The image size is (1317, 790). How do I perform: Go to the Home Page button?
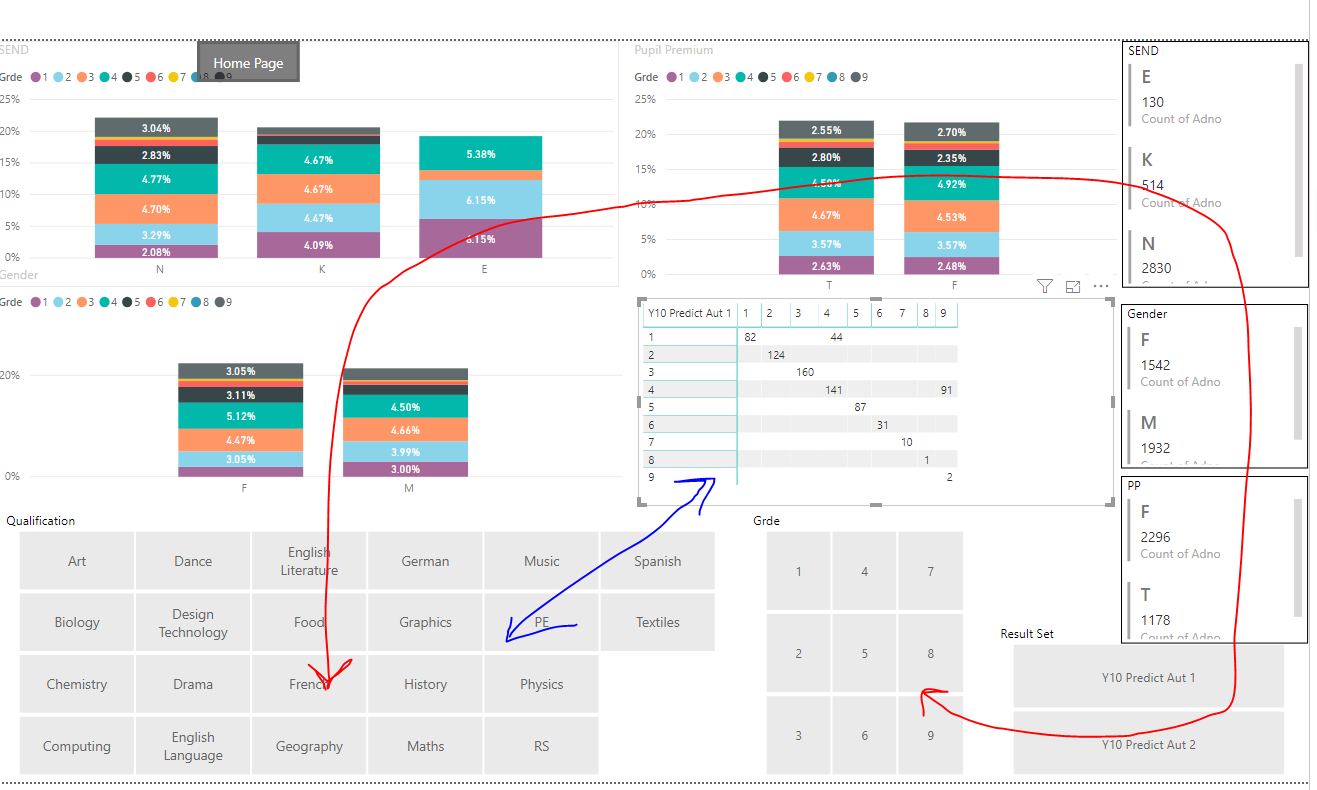click(x=248, y=62)
